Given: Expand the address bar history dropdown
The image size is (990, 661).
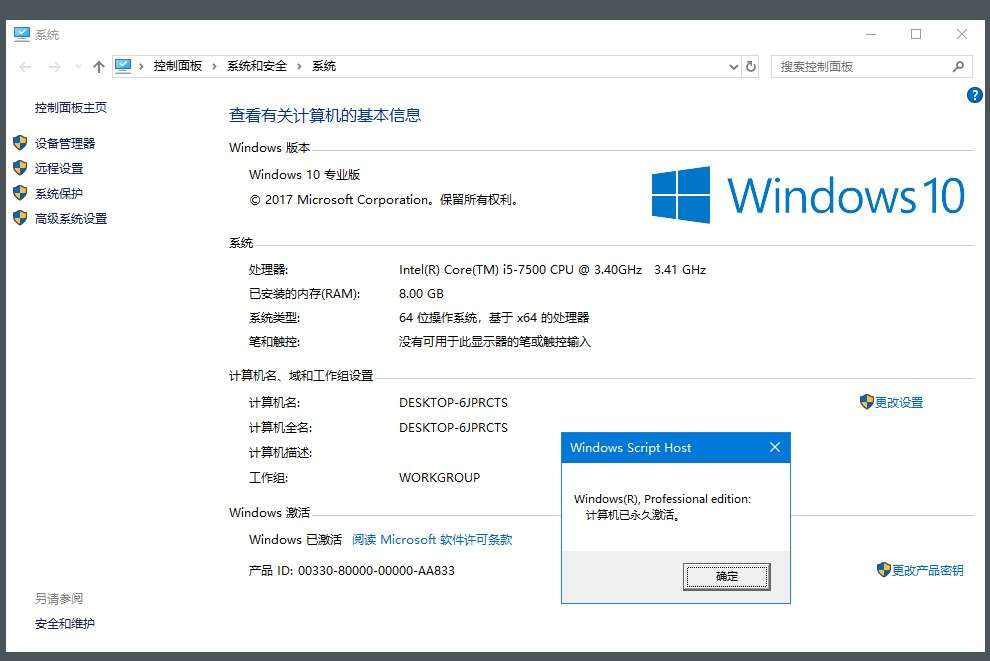Looking at the screenshot, I should (x=733, y=66).
